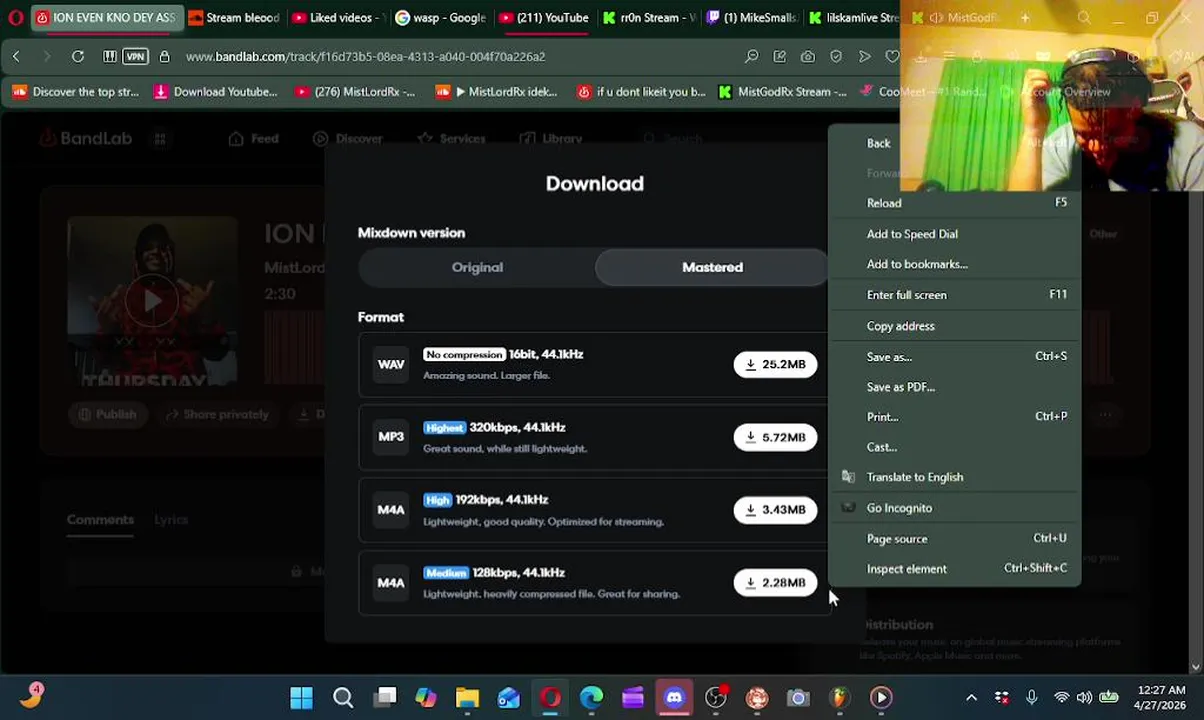This screenshot has height=720, width=1204.
Task: Open Discord from the taskbar
Action: (674, 698)
